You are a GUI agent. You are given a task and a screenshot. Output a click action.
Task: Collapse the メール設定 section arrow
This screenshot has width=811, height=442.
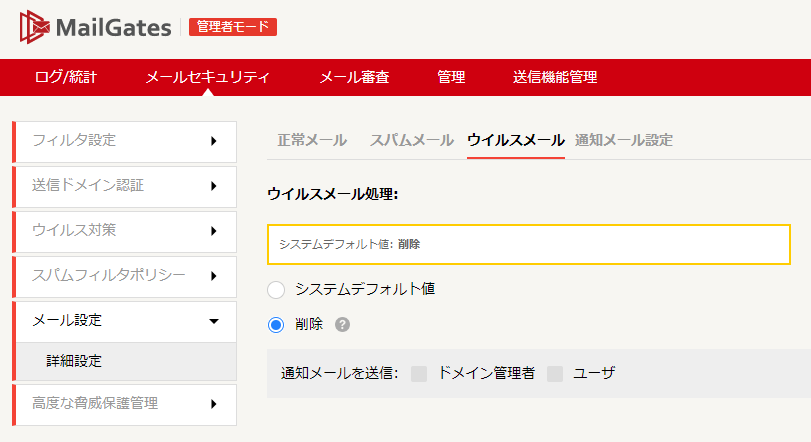pos(214,321)
